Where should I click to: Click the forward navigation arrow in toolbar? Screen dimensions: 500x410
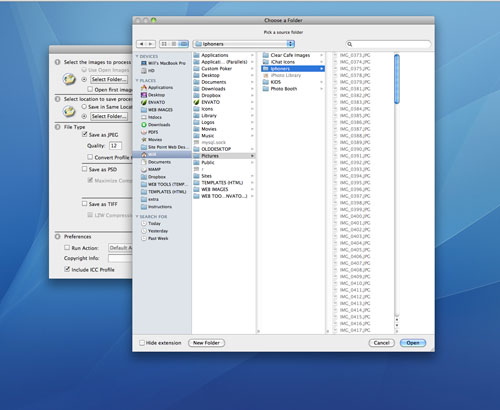[x=151, y=44]
